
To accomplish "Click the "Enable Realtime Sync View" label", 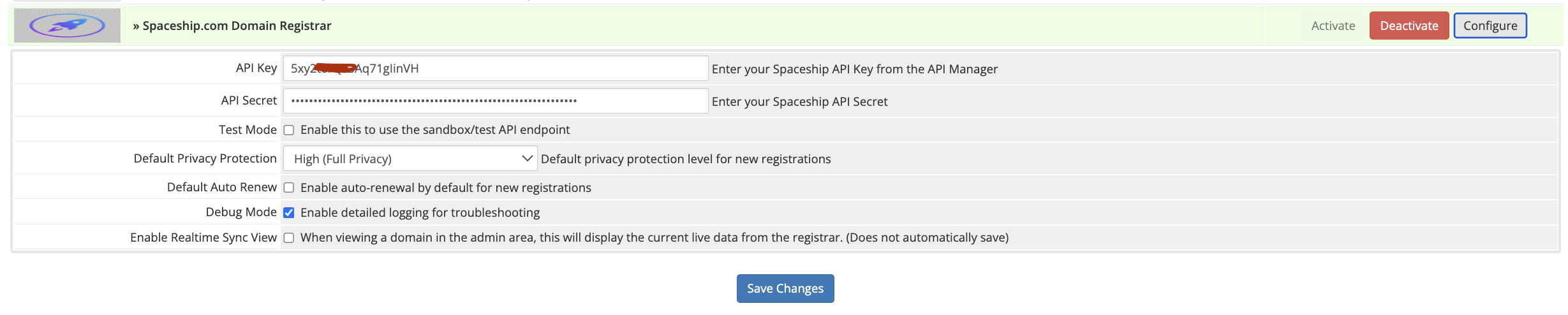I will 203,238.
